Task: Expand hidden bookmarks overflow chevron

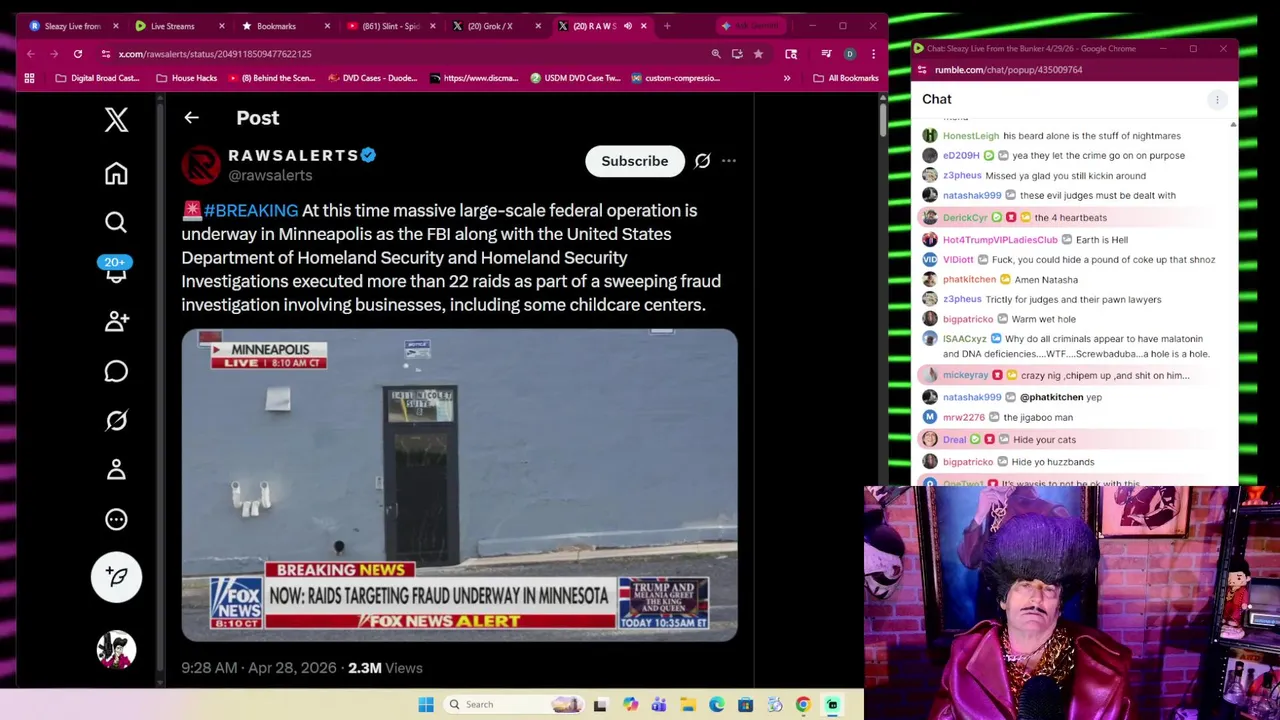Action: tap(787, 78)
